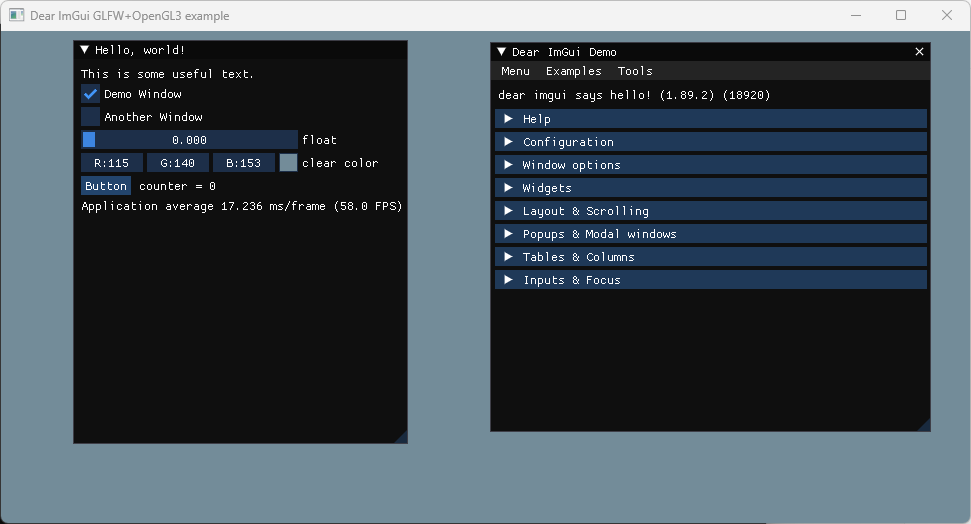
Task: Collapse the Dear ImGui Demo window triangle
Action: pos(502,52)
